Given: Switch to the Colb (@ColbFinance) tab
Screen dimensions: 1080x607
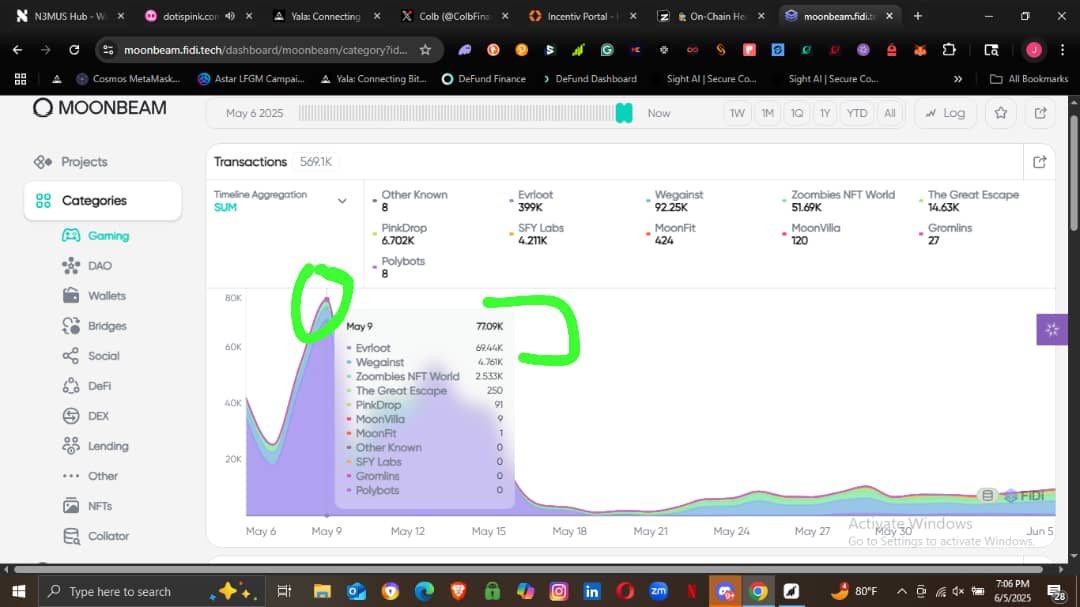Looking at the screenshot, I should [455, 16].
